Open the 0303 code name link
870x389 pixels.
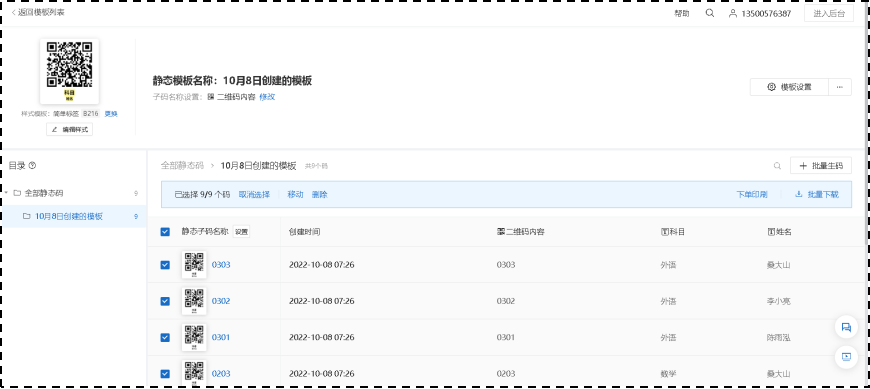[221, 265]
